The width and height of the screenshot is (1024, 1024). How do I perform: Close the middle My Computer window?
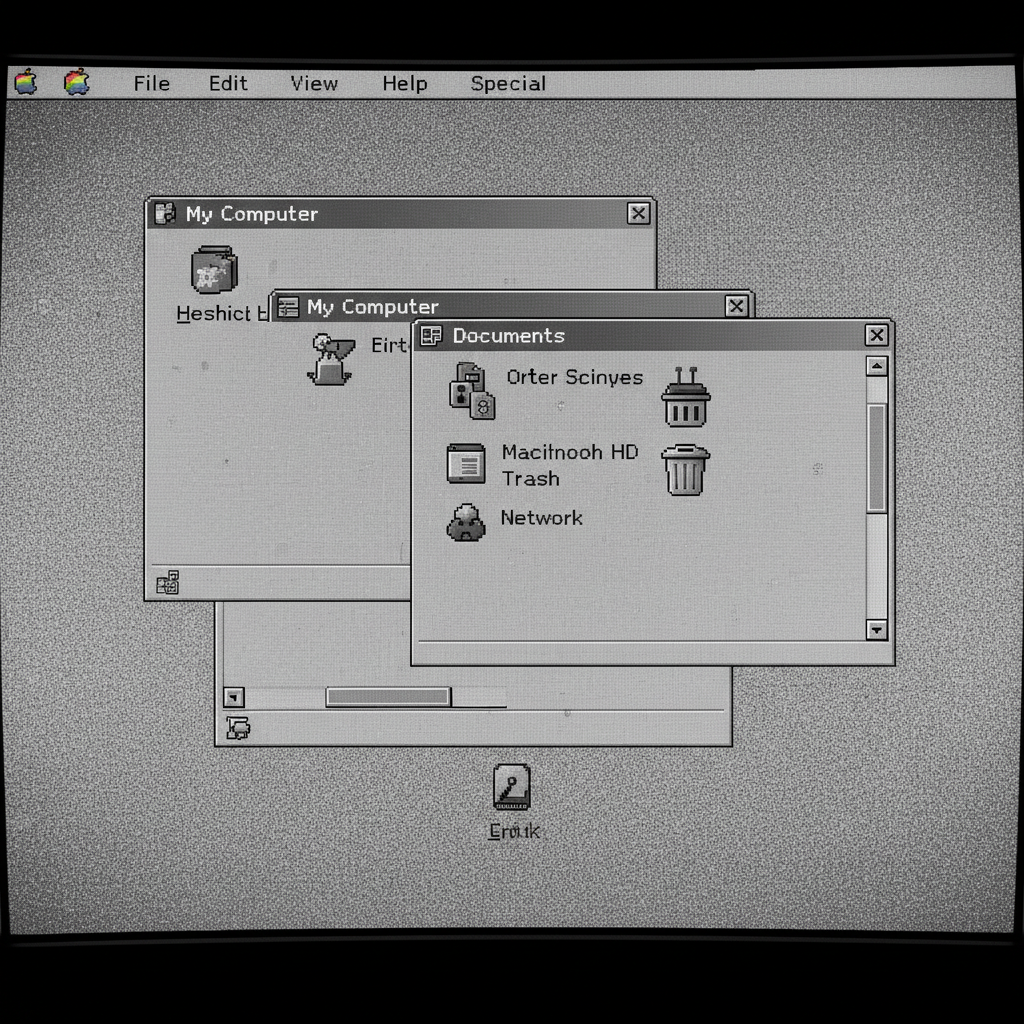(x=736, y=306)
